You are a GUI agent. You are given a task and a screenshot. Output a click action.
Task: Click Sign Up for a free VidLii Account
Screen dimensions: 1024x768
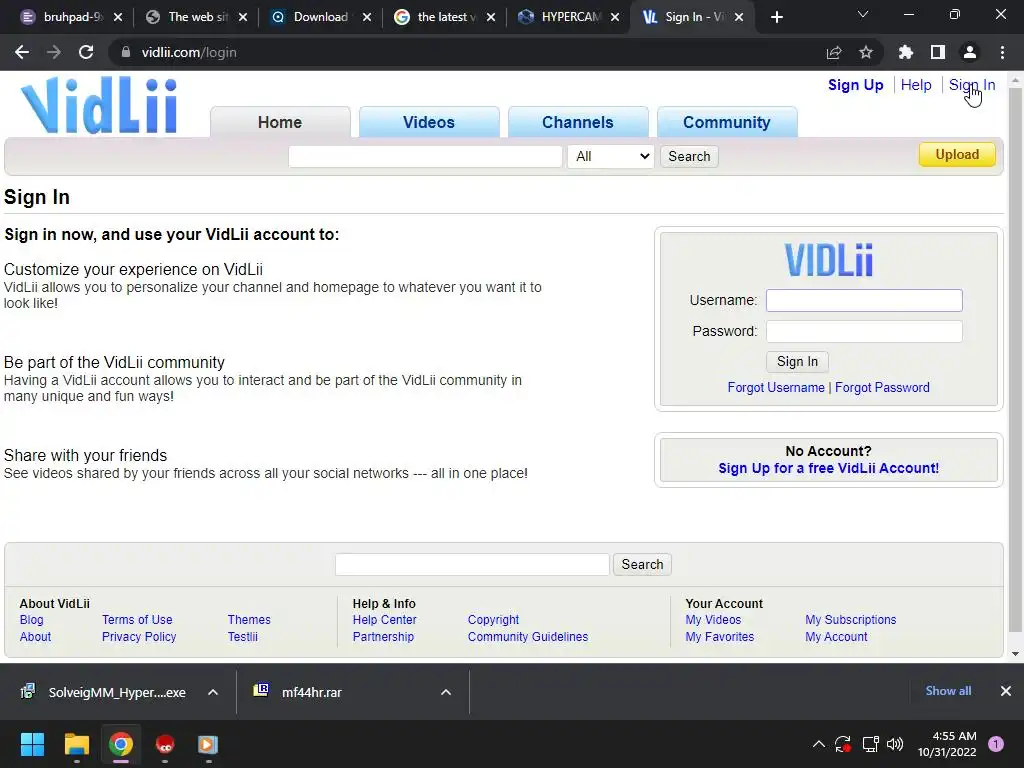pos(828,468)
